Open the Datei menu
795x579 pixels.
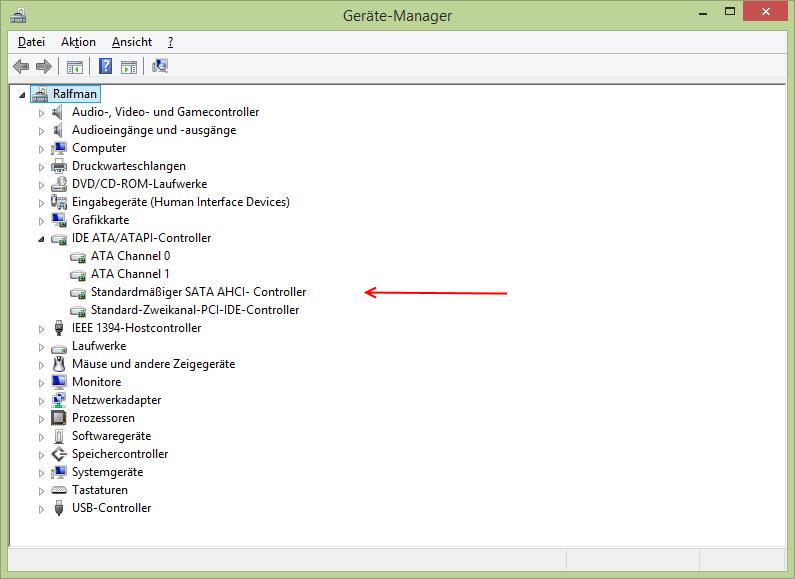point(31,42)
